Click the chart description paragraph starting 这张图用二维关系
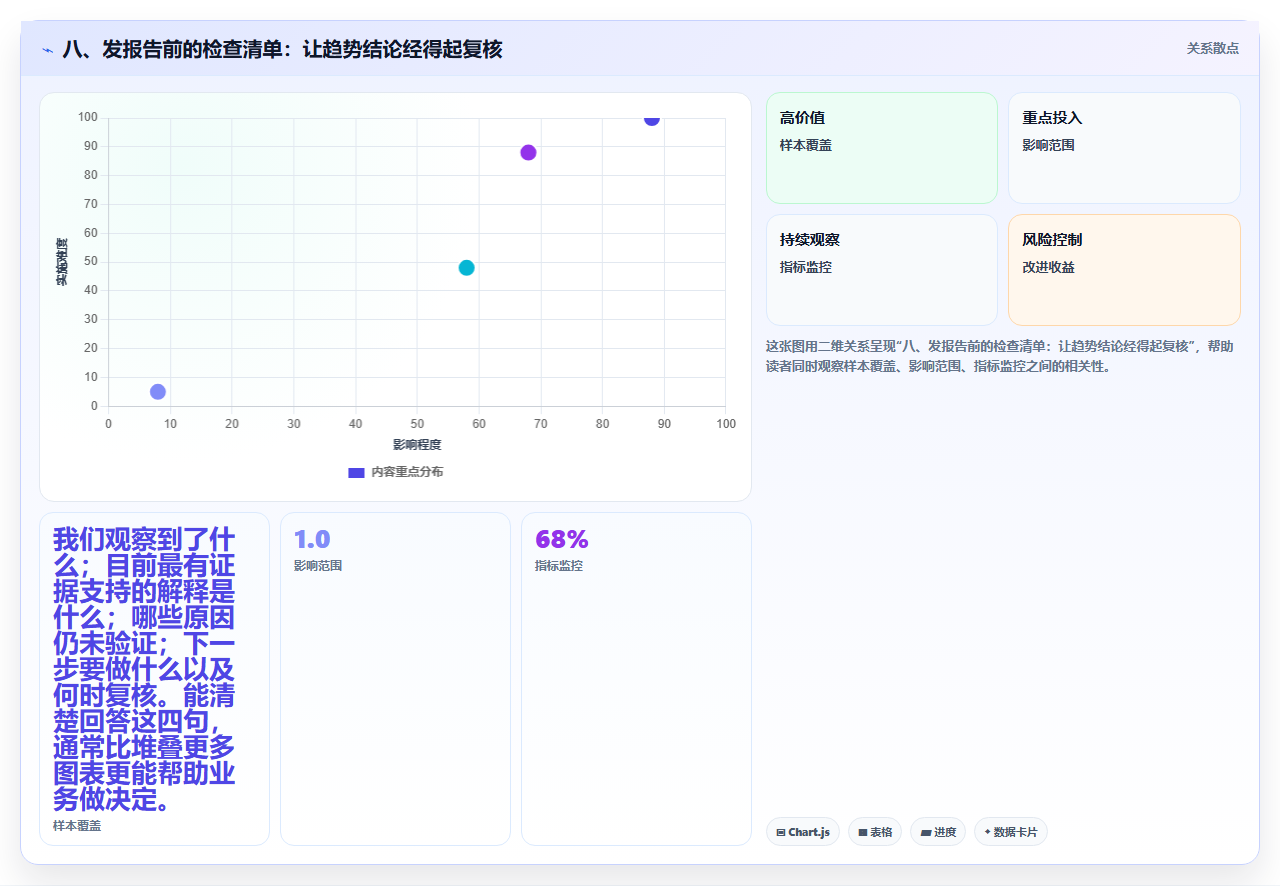The width and height of the screenshot is (1280, 886). 1000,356
